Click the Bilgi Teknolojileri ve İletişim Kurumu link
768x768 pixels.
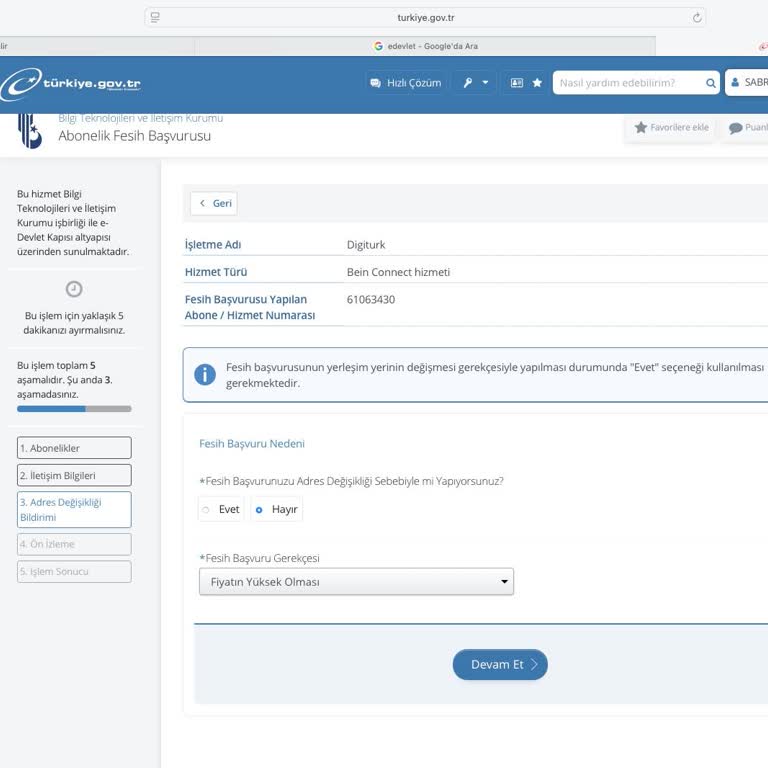[141, 118]
